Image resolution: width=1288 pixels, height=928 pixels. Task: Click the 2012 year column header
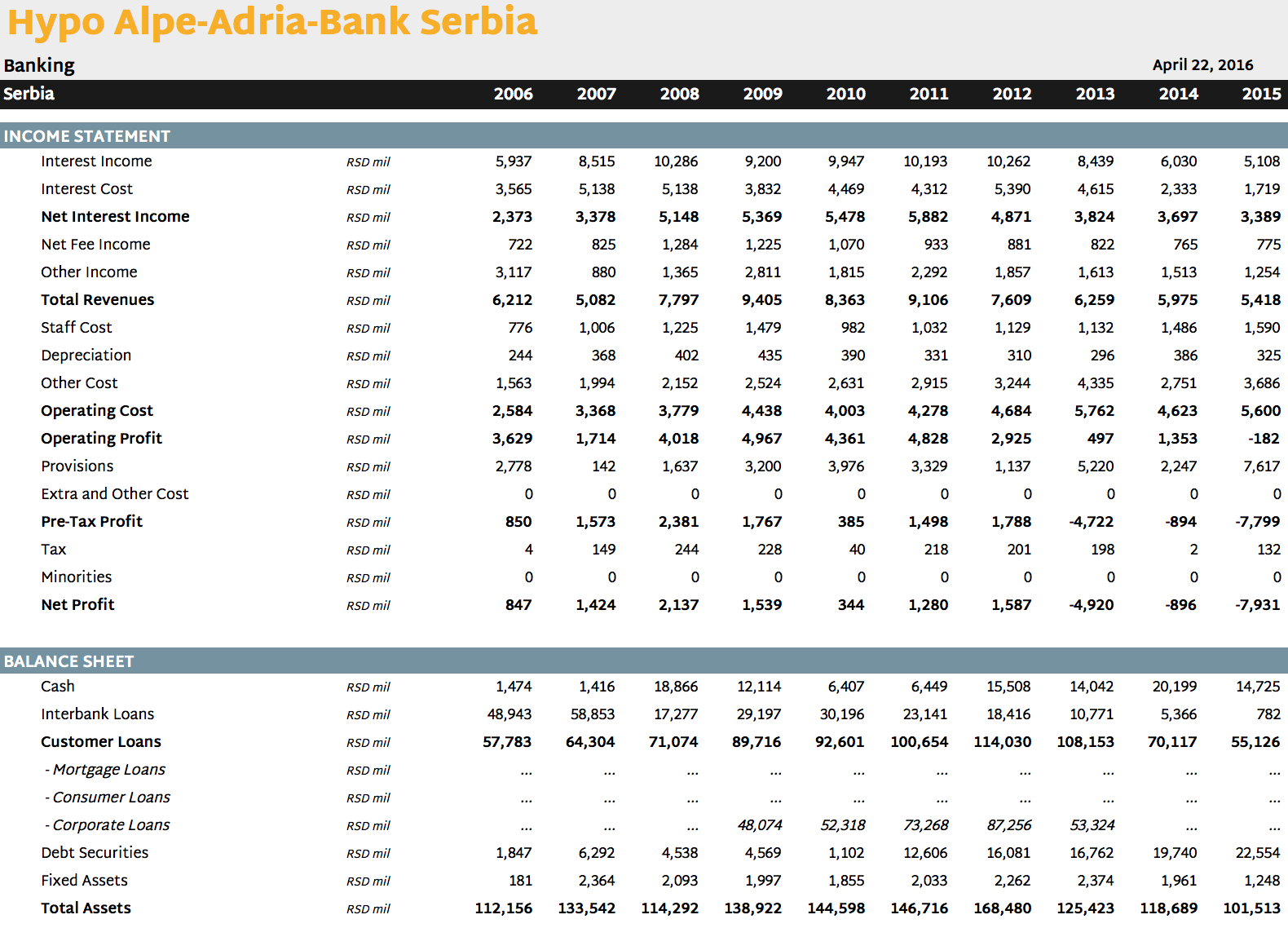(x=1012, y=94)
